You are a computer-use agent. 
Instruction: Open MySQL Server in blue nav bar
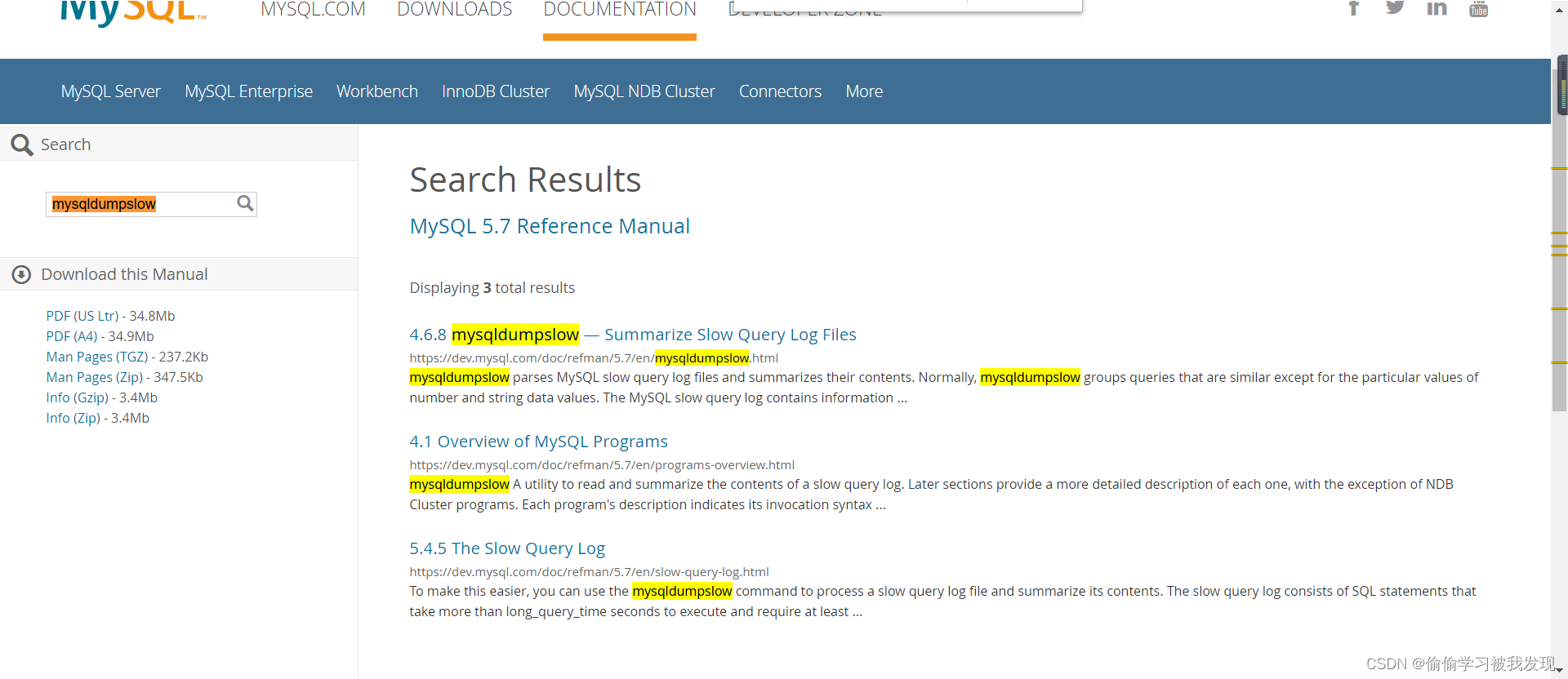pos(110,91)
